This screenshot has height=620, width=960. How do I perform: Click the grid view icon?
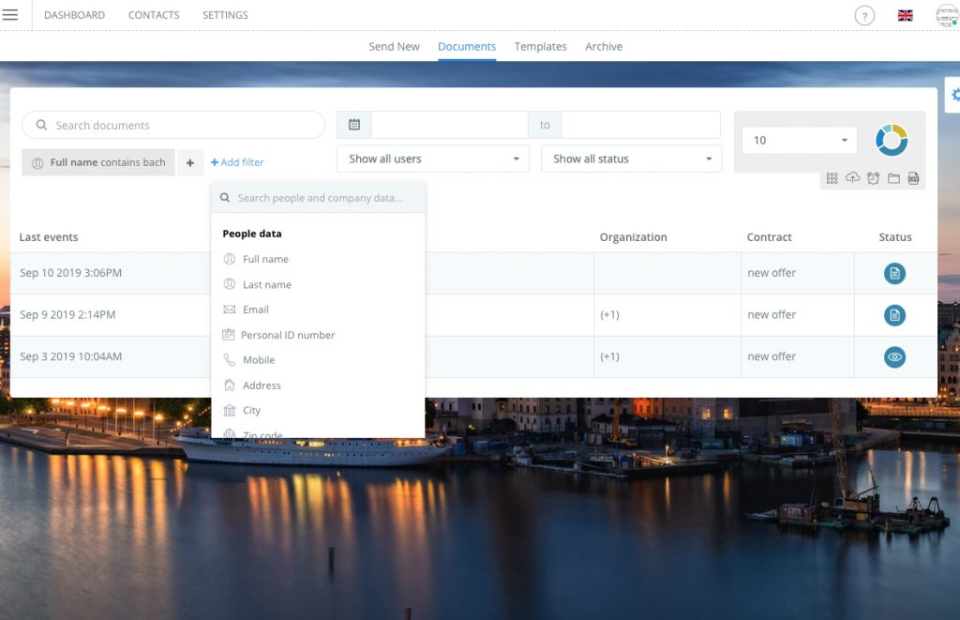pos(832,178)
